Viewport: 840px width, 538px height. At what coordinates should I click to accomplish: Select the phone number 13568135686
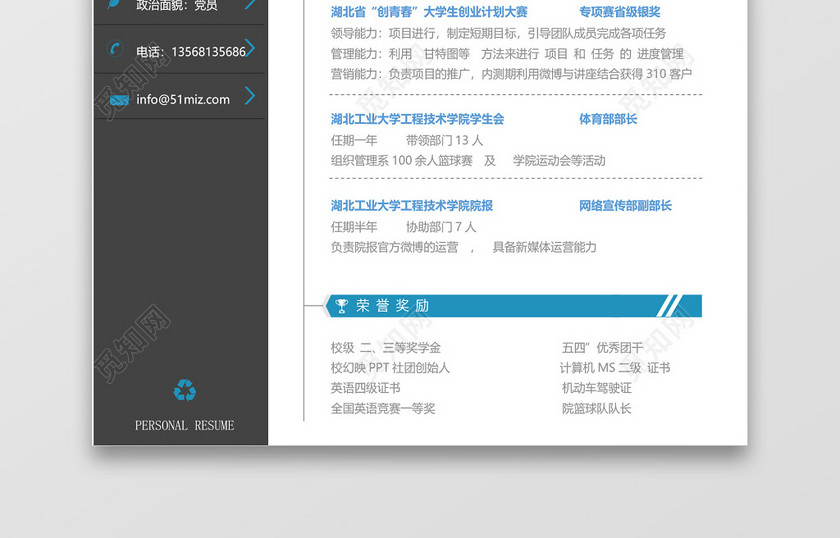(208, 52)
